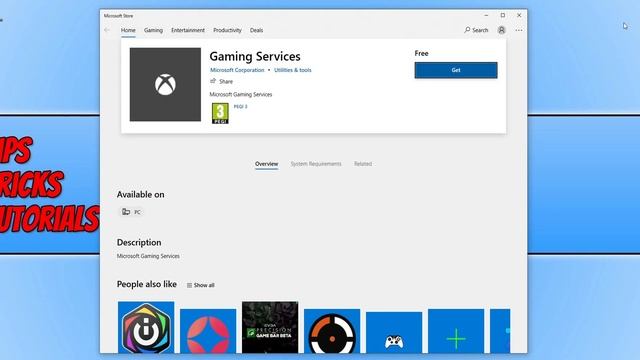Switch to the Home tab
Screen dimensions: 640x360
[x=128, y=30]
